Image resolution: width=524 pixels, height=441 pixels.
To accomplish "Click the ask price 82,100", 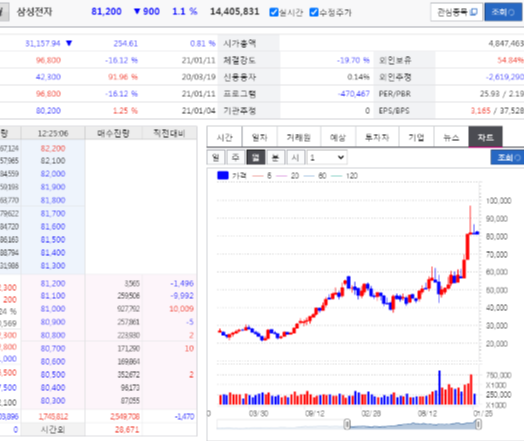I will point(53,161).
